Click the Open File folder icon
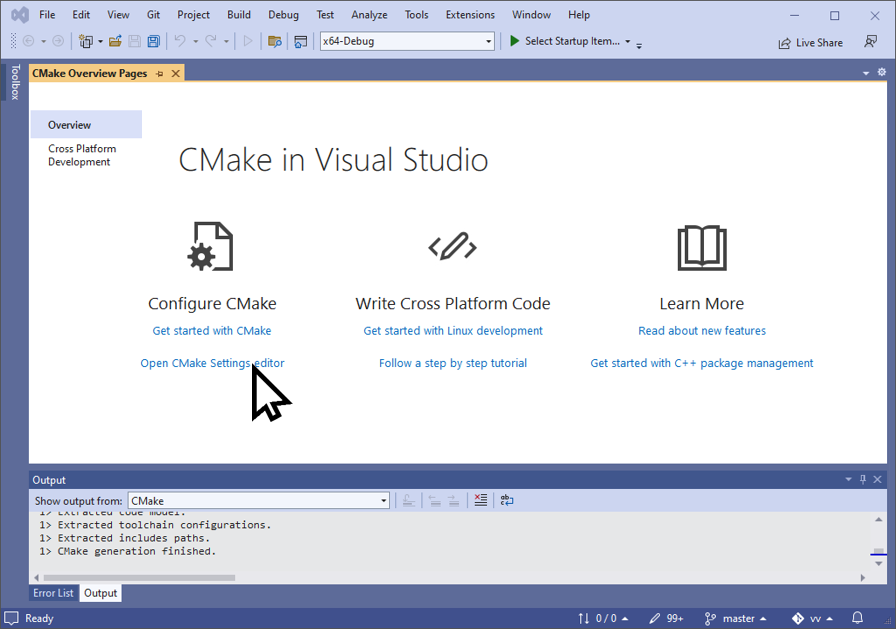This screenshot has width=896, height=629. [x=115, y=41]
